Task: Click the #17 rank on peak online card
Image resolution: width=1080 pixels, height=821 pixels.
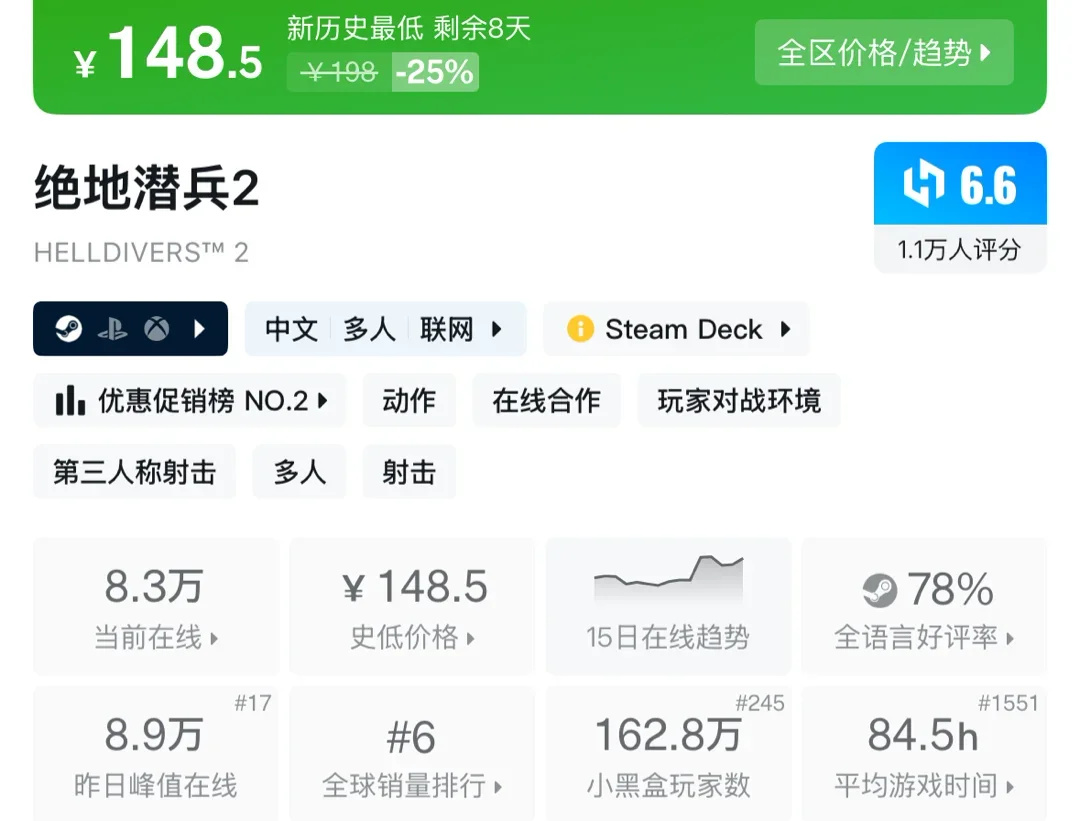Action: pos(253,703)
